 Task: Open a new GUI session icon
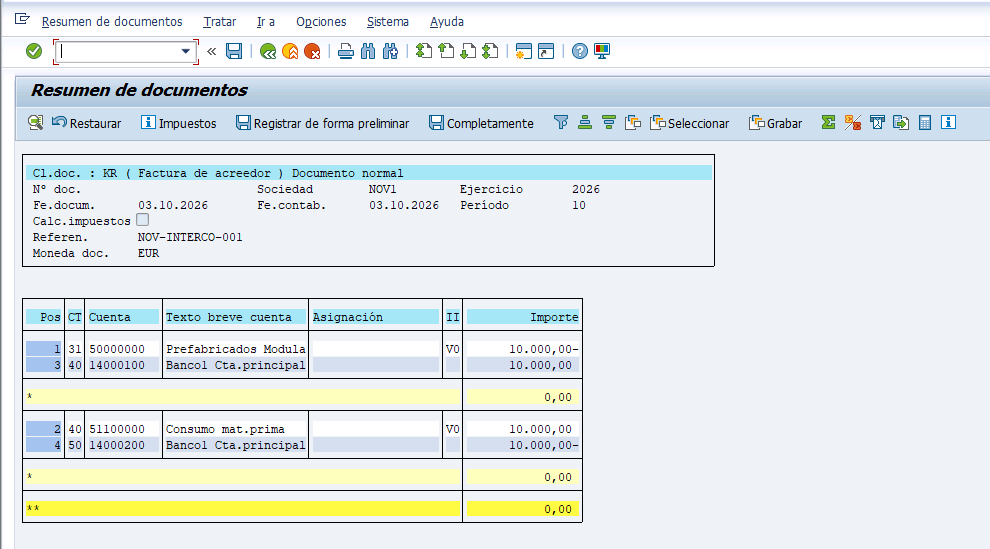[523, 51]
